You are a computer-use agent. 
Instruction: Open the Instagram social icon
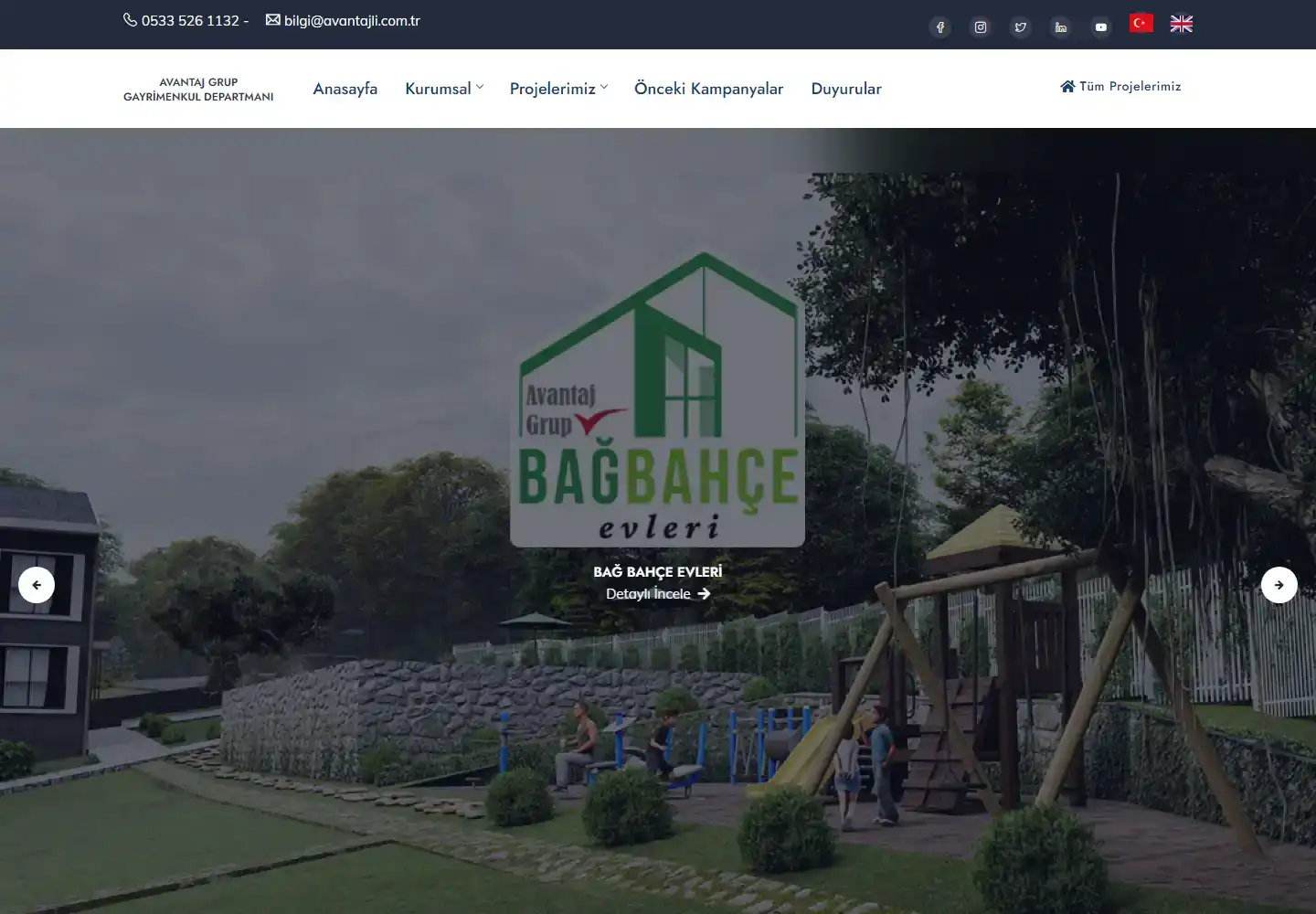981,27
